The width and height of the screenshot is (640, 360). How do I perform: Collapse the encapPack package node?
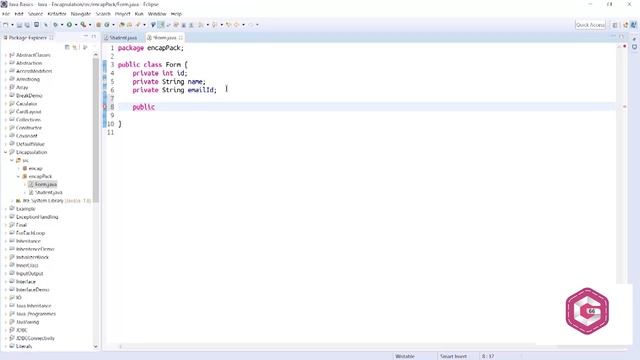pos(18,176)
